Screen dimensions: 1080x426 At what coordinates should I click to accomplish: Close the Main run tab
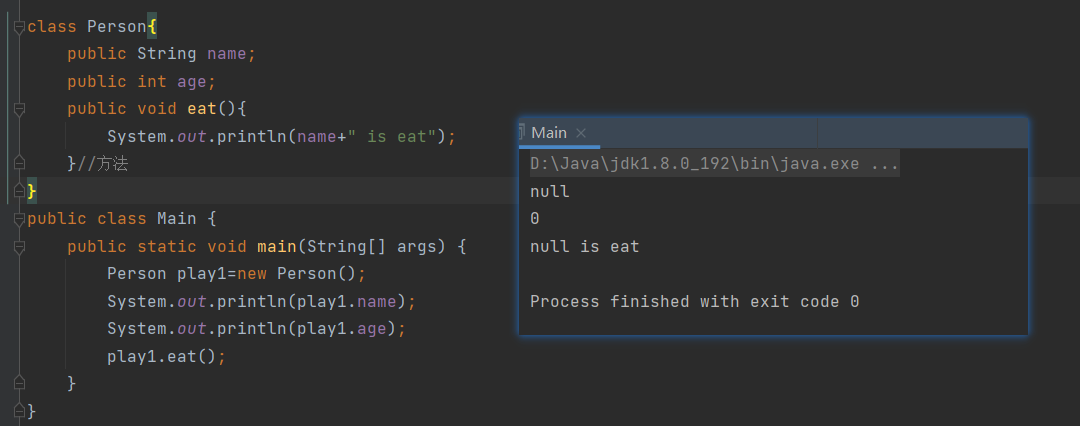pos(581,133)
